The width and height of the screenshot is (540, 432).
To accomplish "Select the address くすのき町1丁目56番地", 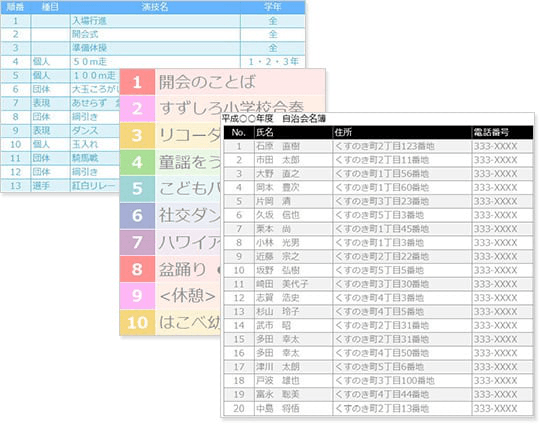I will click(x=382, y=174).
